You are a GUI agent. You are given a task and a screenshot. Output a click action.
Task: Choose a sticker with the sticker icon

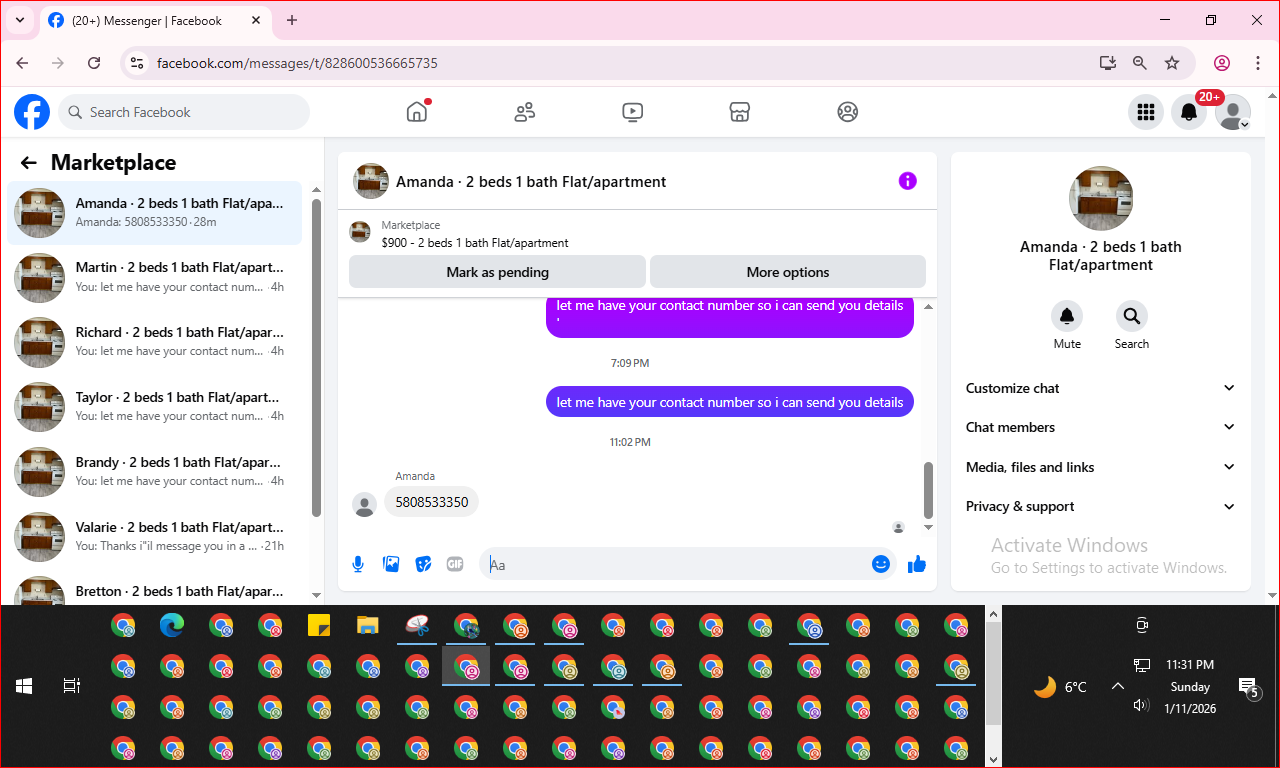[423, 564]
